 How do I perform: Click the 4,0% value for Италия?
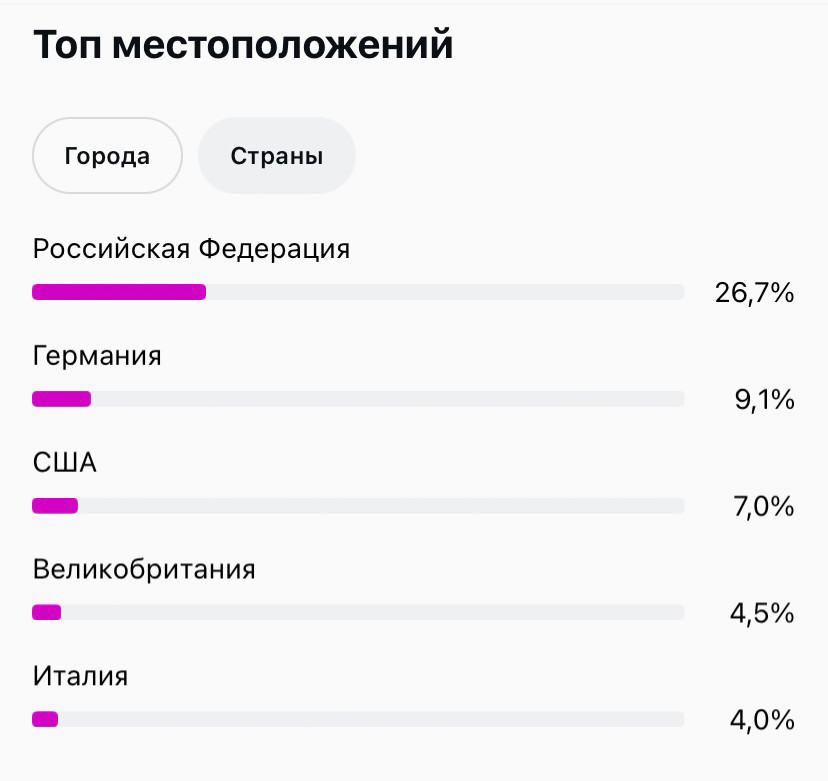pyautogui.click(x=761, y=719)
